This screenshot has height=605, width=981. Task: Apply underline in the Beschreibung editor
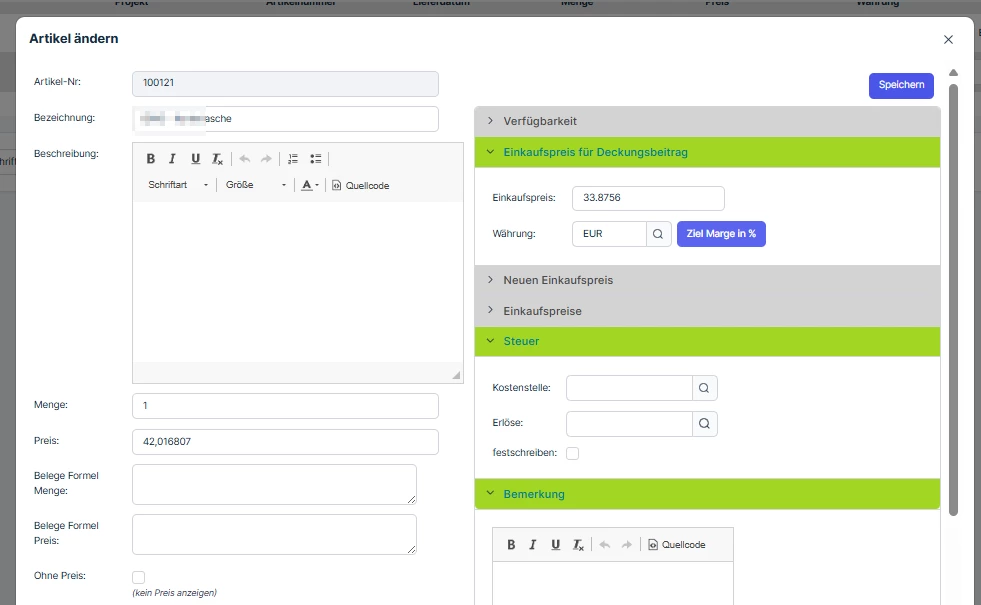point(195,159)
